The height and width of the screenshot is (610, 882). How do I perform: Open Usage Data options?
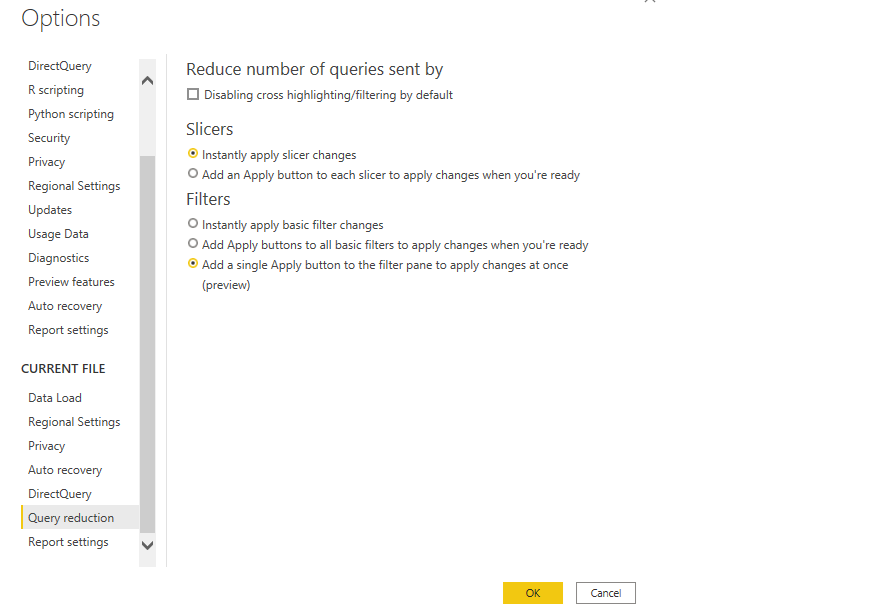click(x=58, y=234)
